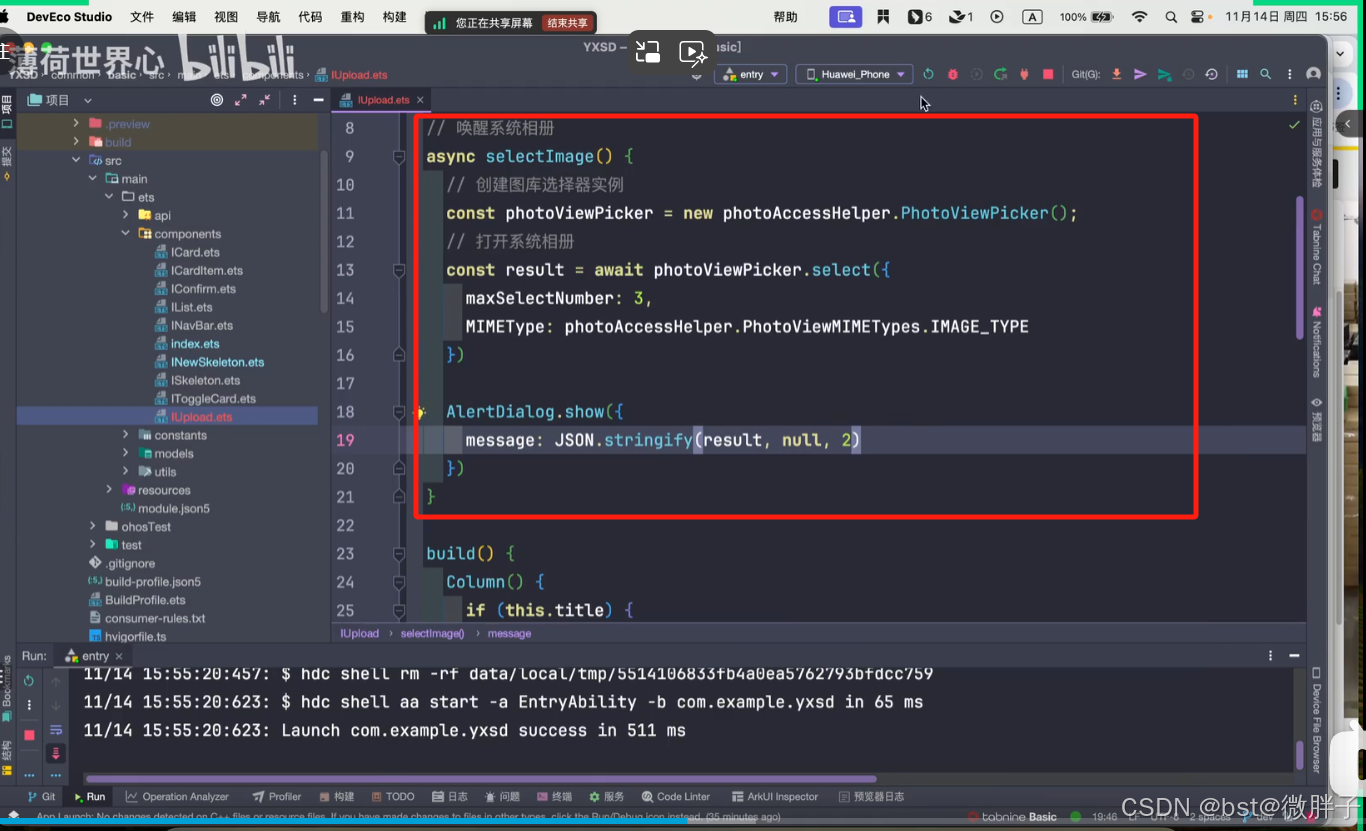Click the locate target icon in project panel

(216, 100)
